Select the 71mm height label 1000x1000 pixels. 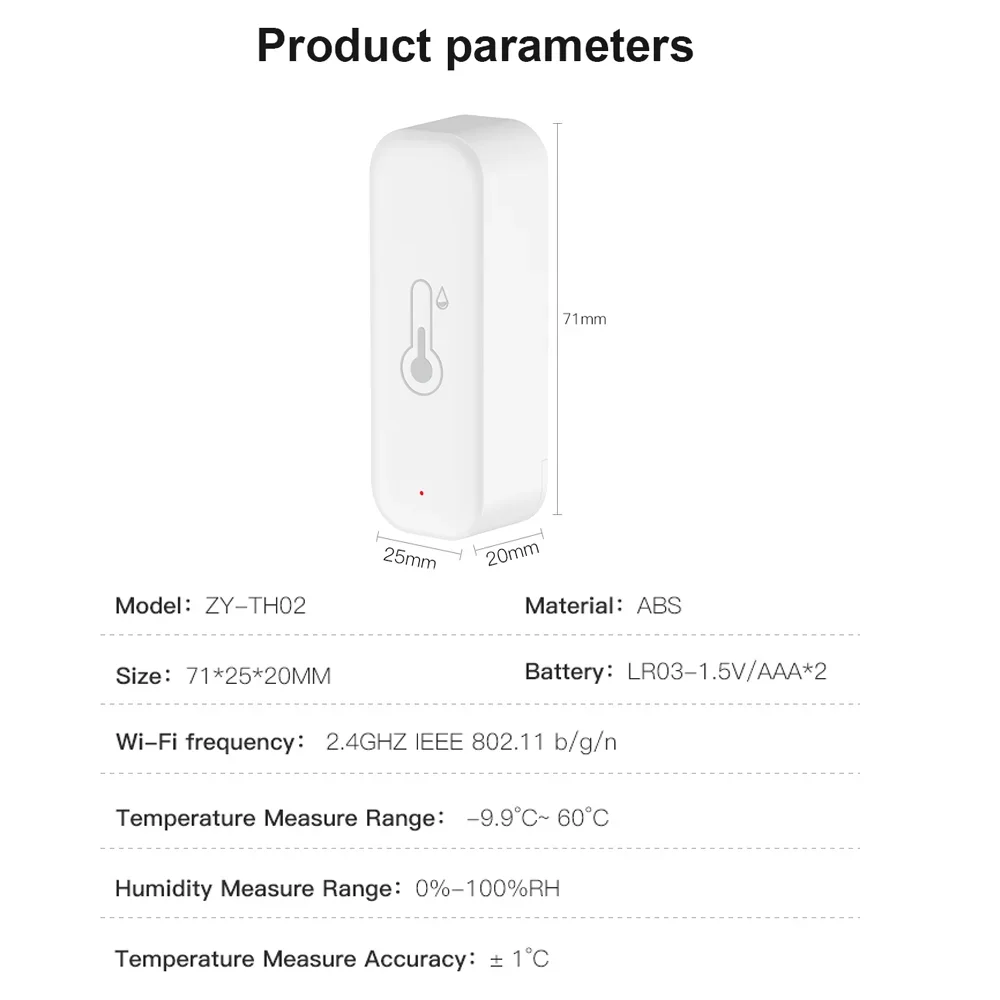point(584,319)
